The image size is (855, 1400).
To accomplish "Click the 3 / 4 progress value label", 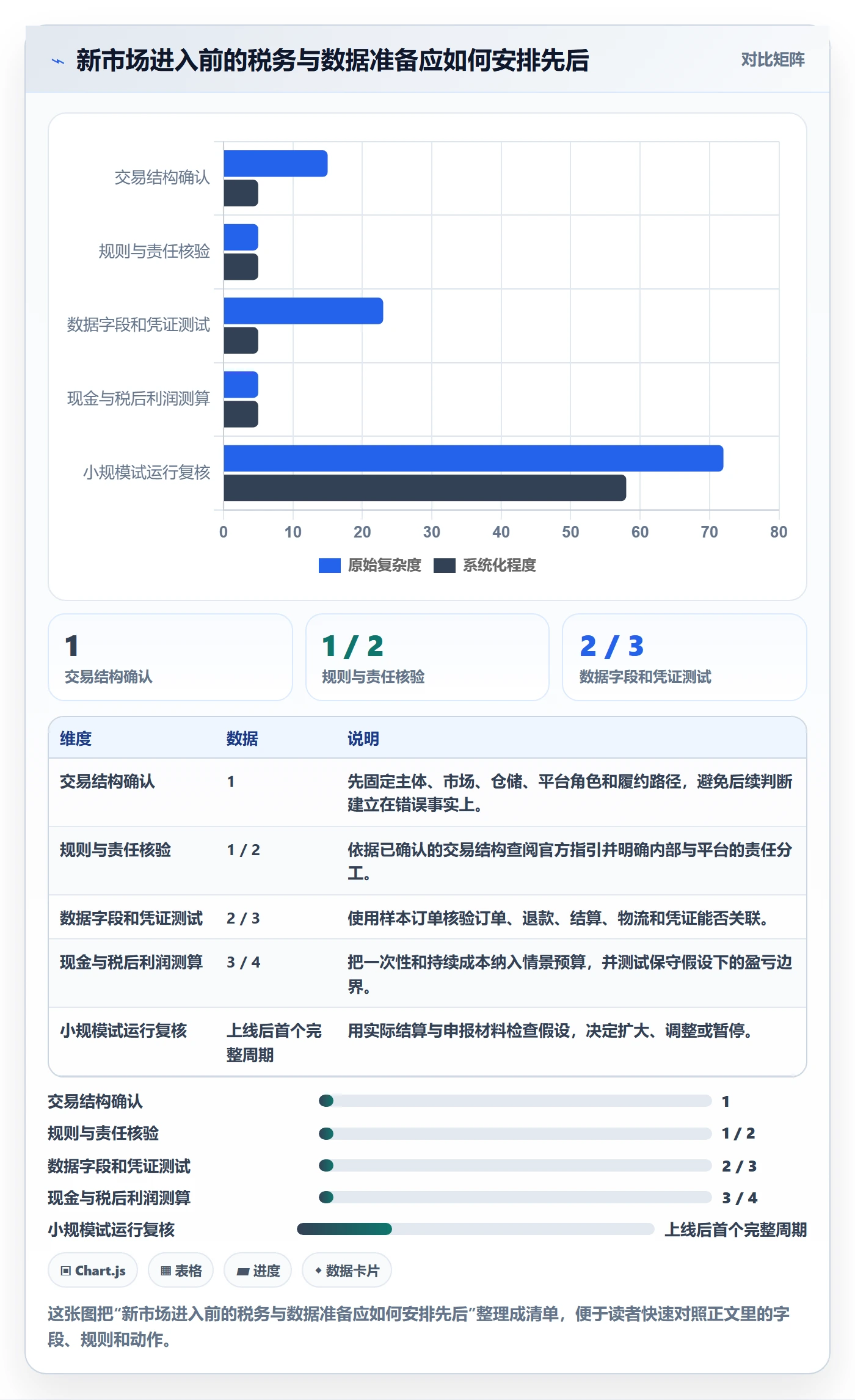I will [x=740, y=1198].
